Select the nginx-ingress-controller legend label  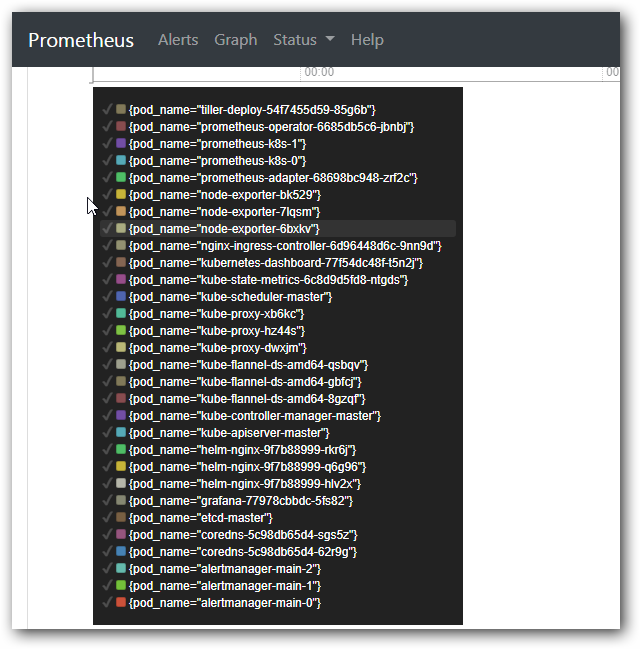285,245
